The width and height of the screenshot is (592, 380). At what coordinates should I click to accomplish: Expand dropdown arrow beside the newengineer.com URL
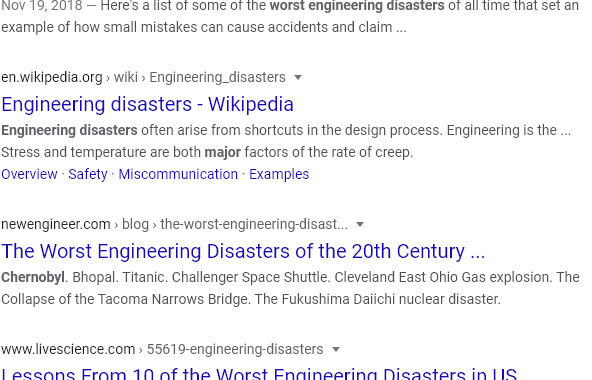point(360,224)
